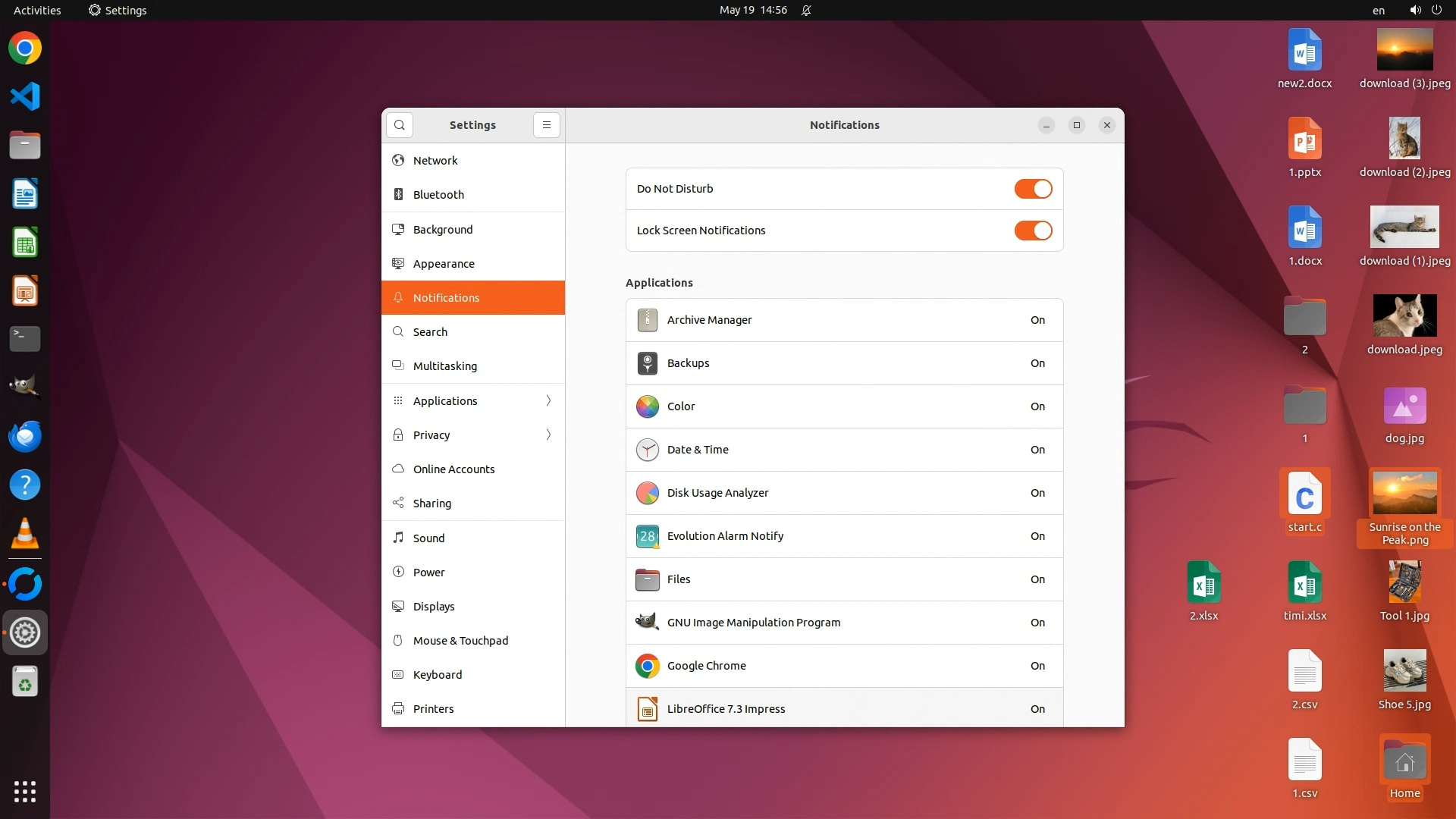Launch Thunderbird from the dock

(25, 437)
